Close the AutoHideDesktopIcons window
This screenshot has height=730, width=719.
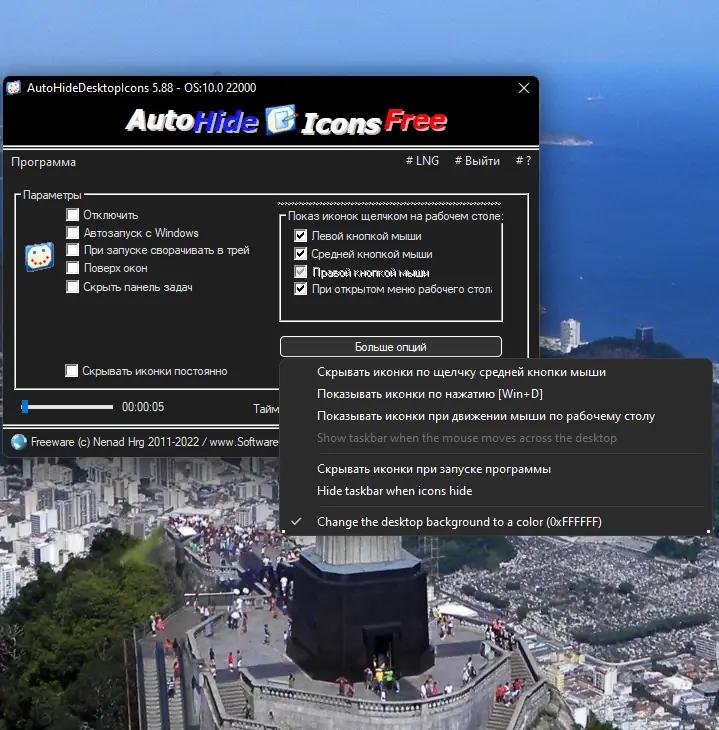524,88
